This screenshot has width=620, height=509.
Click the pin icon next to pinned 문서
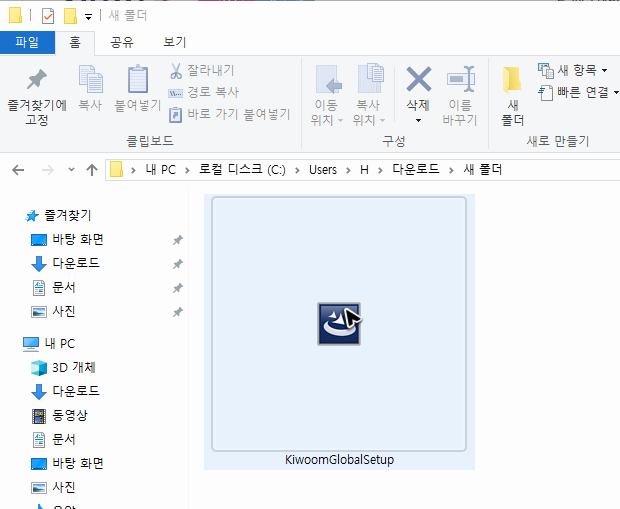[178, 288]
